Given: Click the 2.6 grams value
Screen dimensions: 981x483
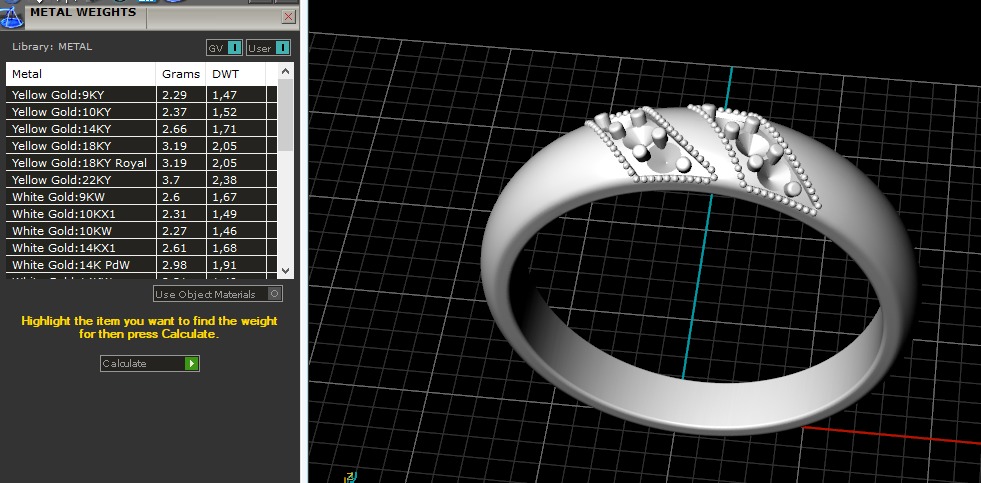Looking at the screenshot, I should pyautogui.click(x=170, y=196).
